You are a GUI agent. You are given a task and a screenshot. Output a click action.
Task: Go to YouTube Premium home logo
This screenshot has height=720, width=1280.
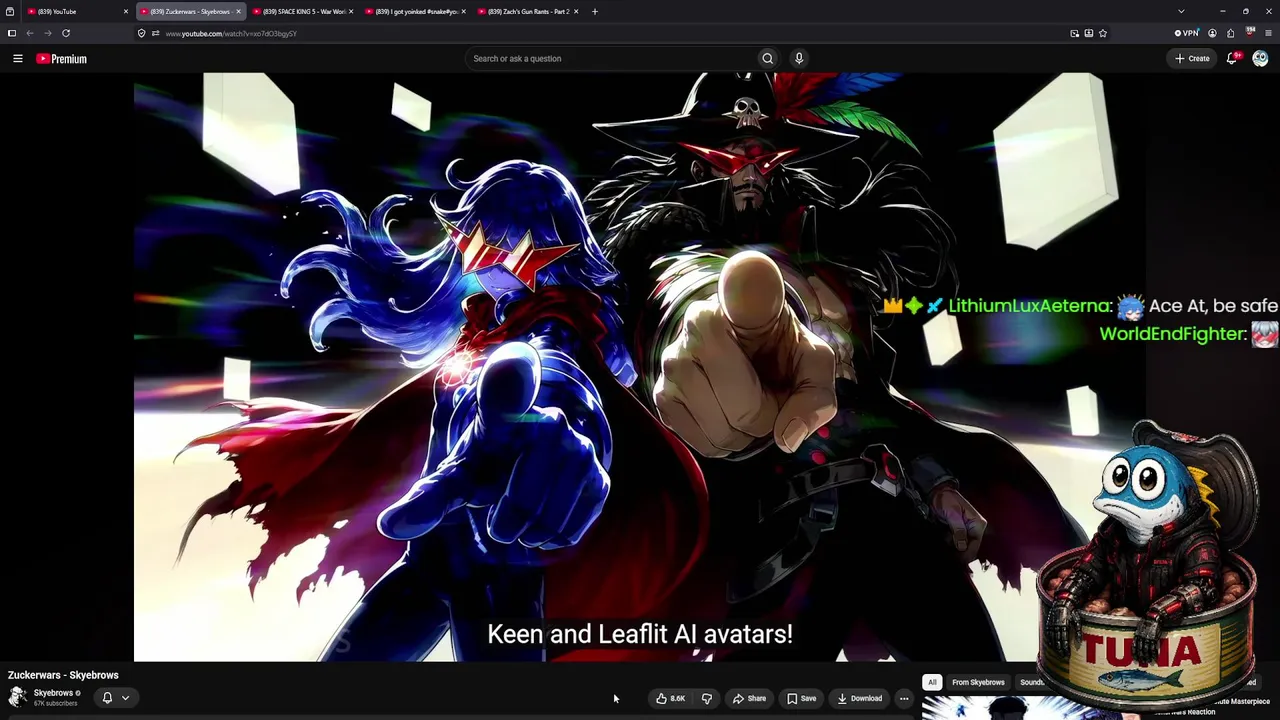(62, 59)
